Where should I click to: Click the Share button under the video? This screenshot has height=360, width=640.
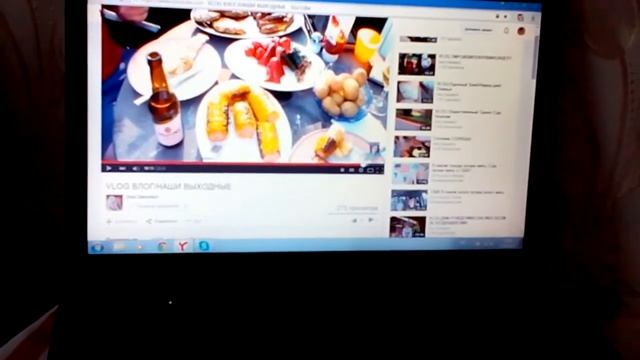pos(162,221)
